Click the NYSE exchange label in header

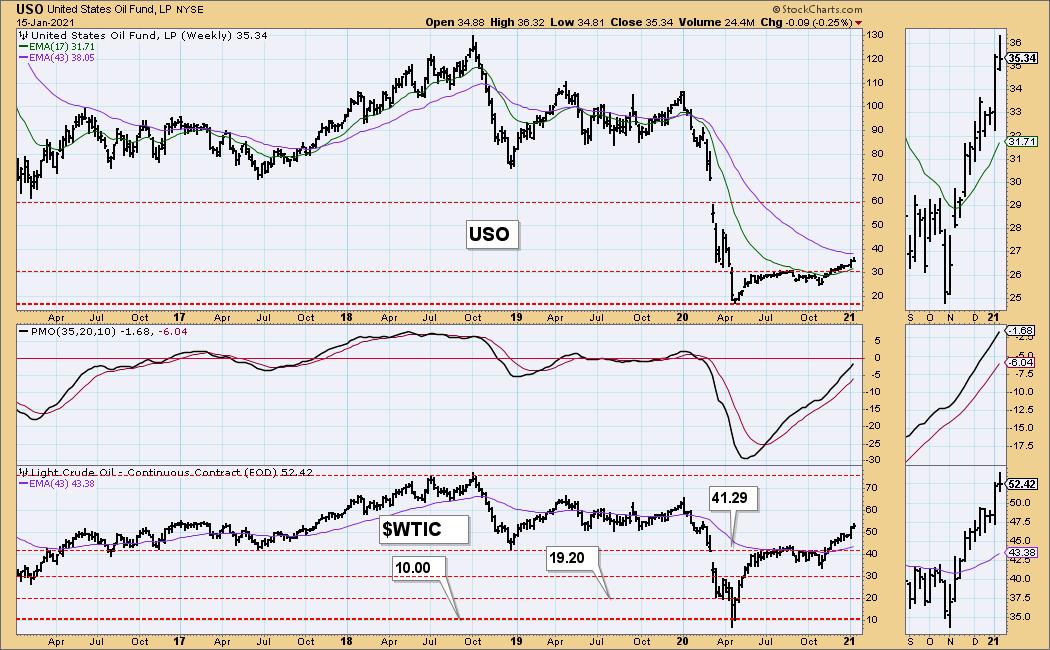click(190, 10)
